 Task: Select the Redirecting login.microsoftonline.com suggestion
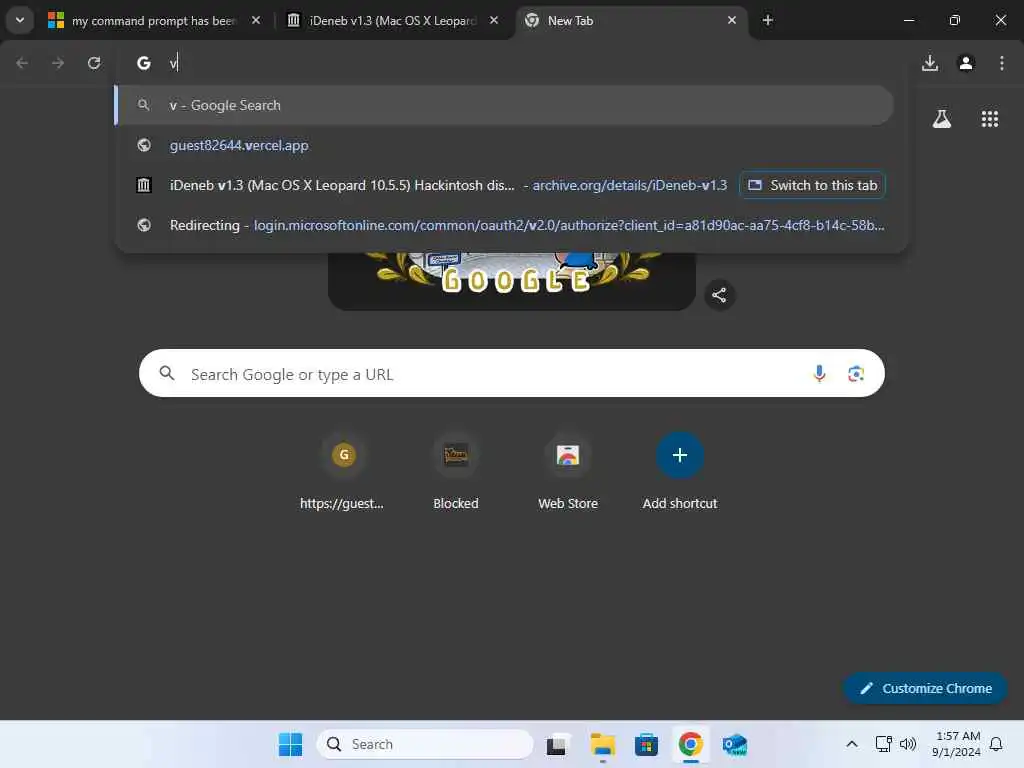pos(504,225)
